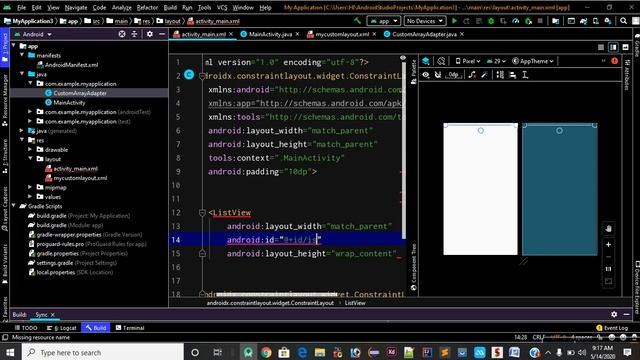640x360 pixels.
Task: Close the Sync build tab
Action: coord(53,315)
